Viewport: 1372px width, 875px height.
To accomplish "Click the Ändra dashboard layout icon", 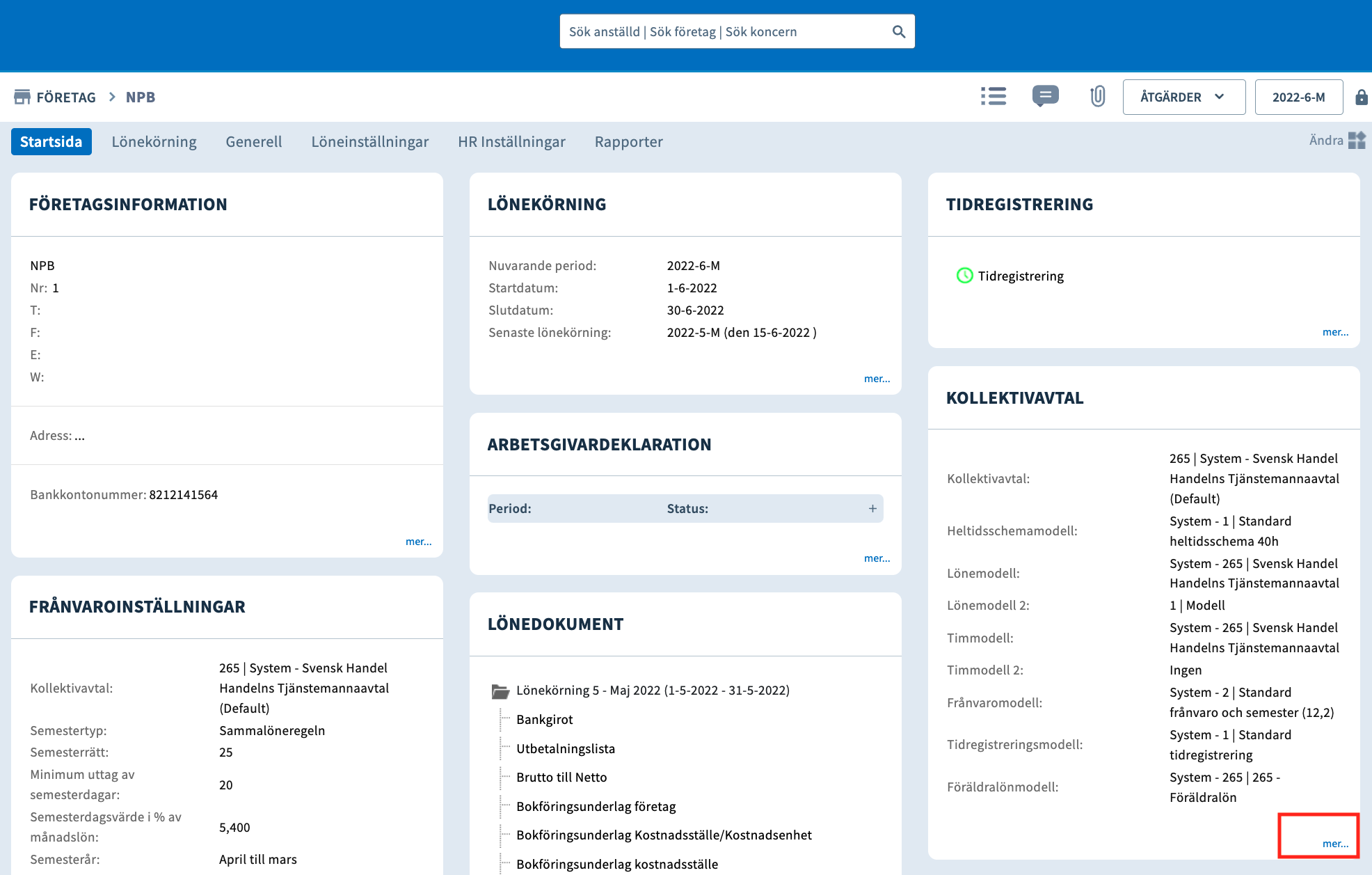I will [1357, 141].
